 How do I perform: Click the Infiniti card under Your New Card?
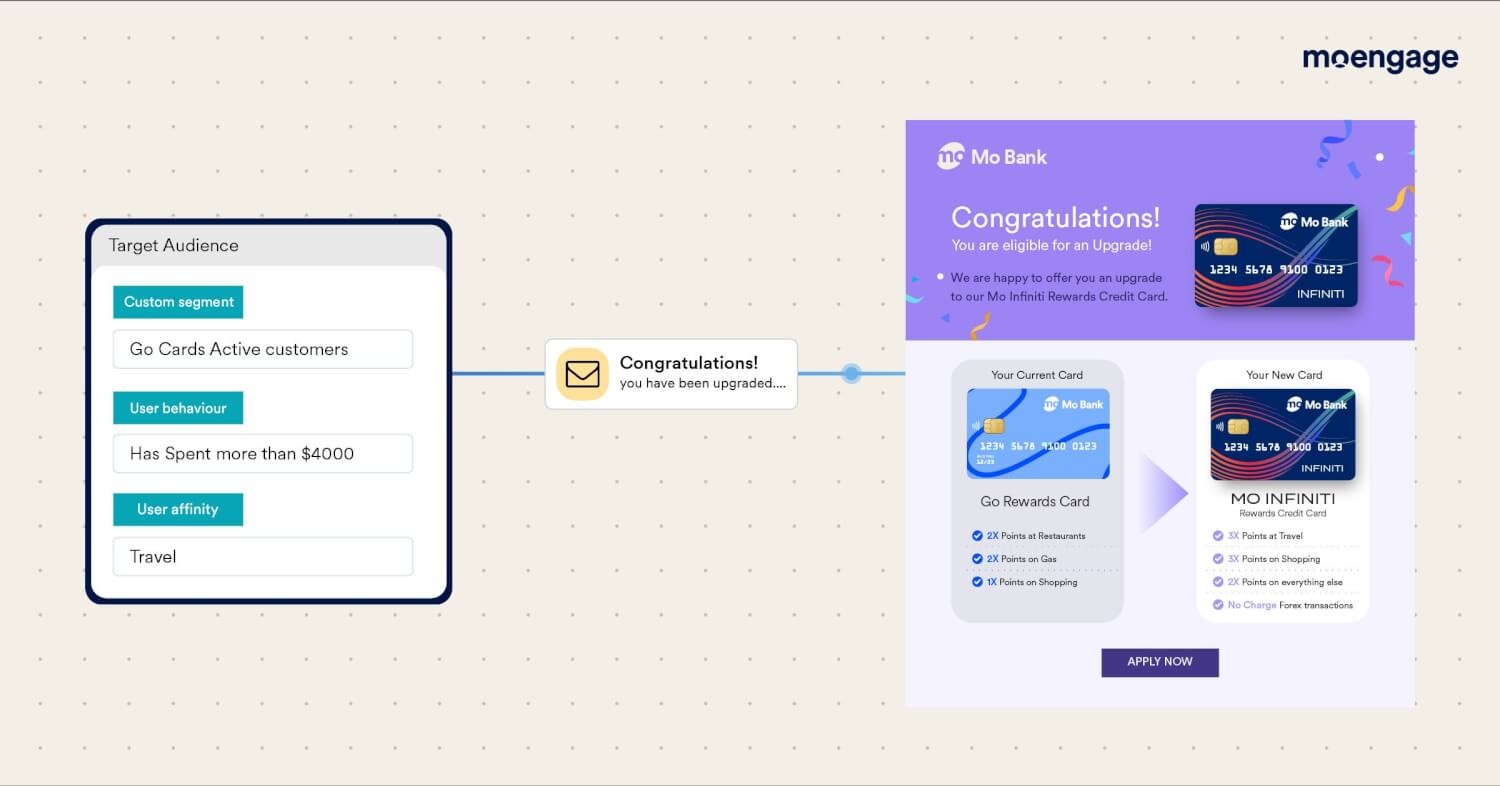coord(1283,434)
